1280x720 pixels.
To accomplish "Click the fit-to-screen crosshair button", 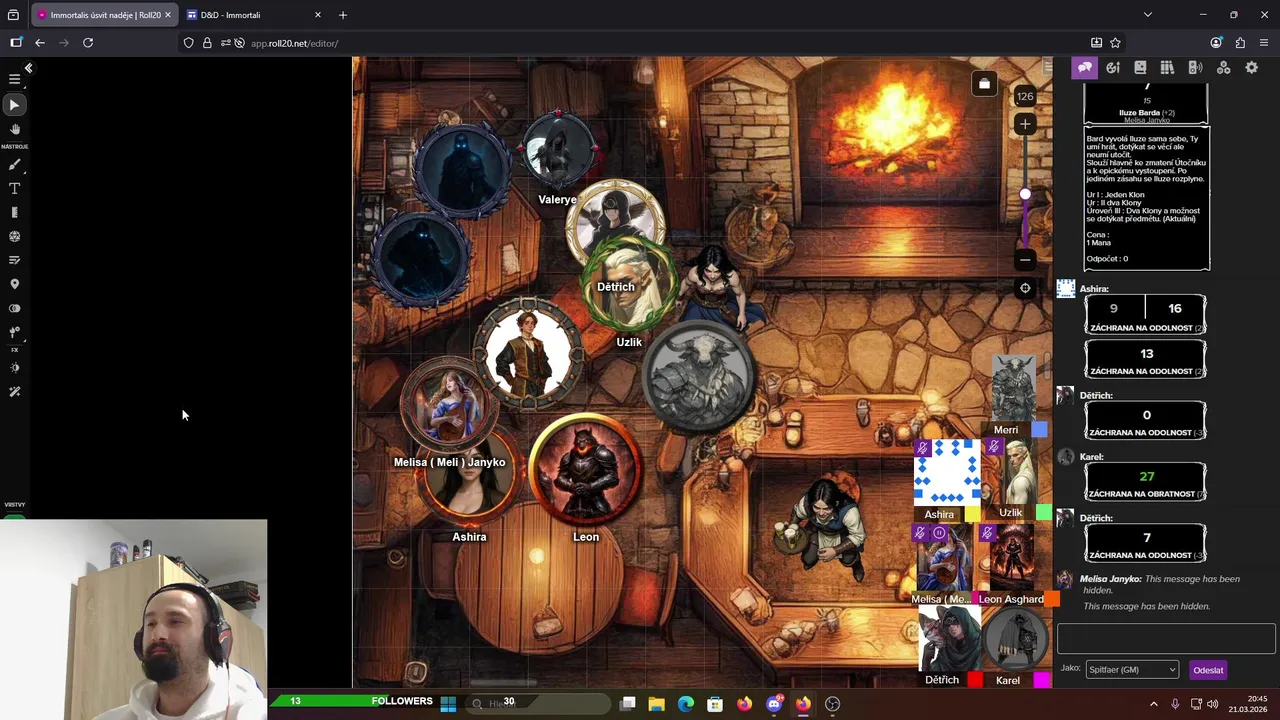I will pos(1025,288).
